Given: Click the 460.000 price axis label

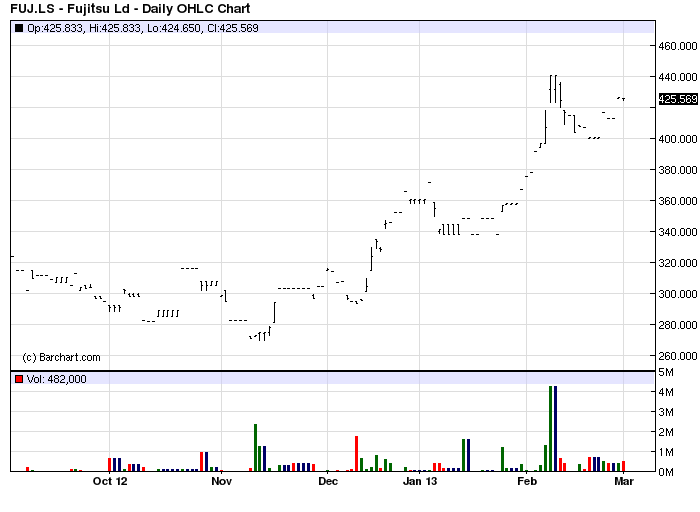Looking at the screenshot, I should click(678, 46).
